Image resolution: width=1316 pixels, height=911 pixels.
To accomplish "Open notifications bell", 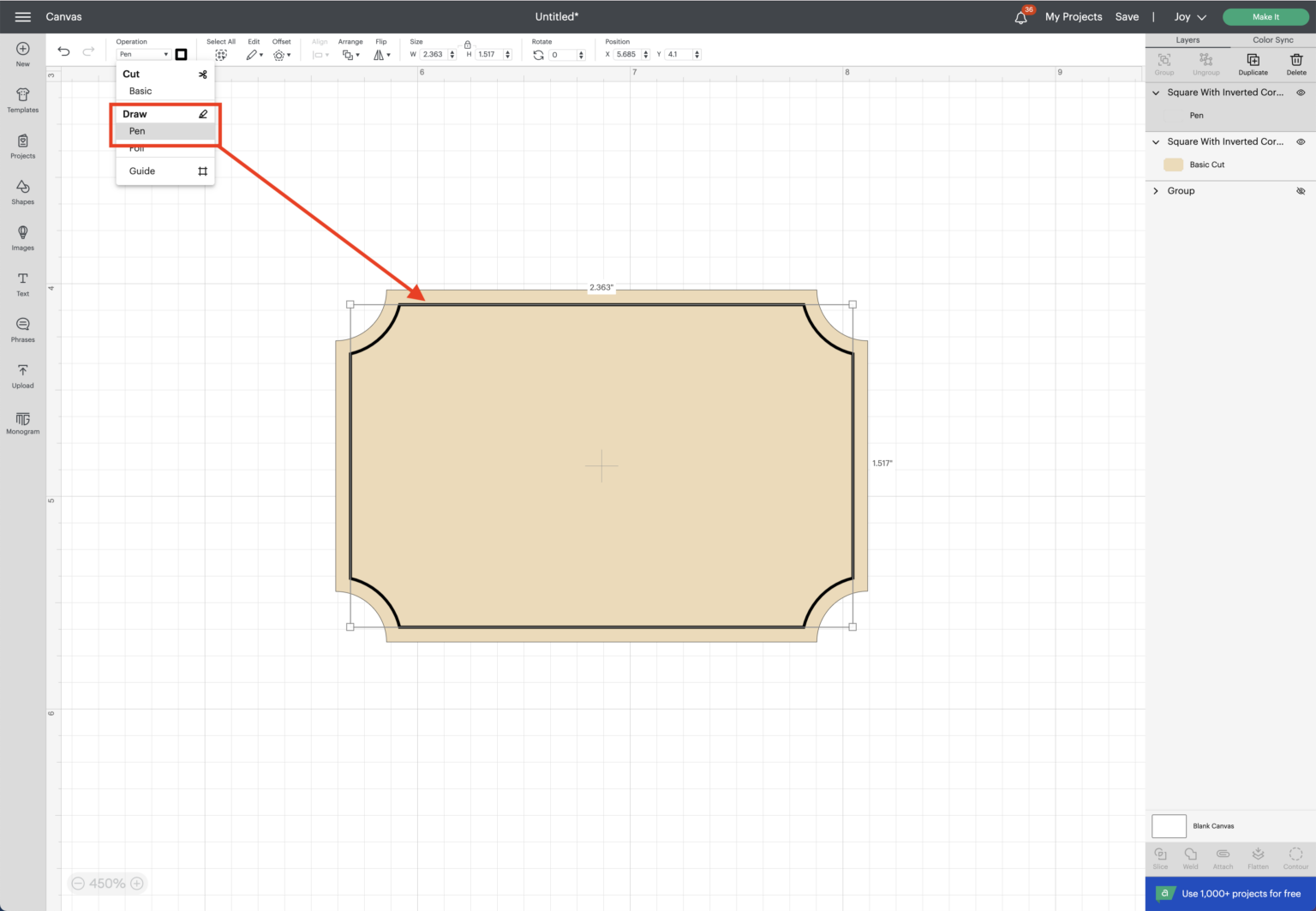I will 1020,17.
